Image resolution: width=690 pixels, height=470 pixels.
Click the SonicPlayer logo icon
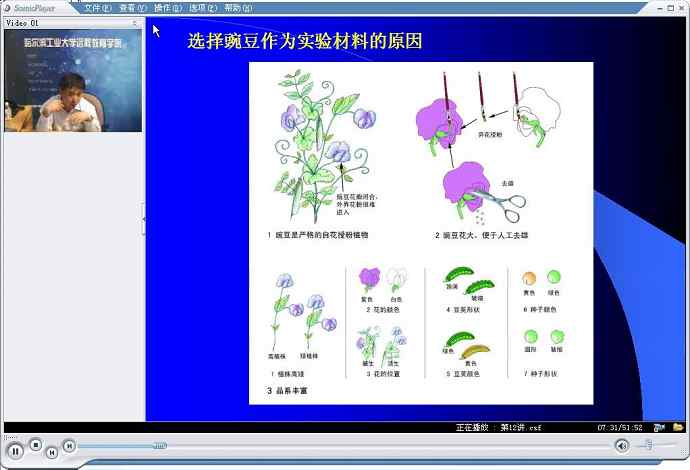click(x=7, y=8)
